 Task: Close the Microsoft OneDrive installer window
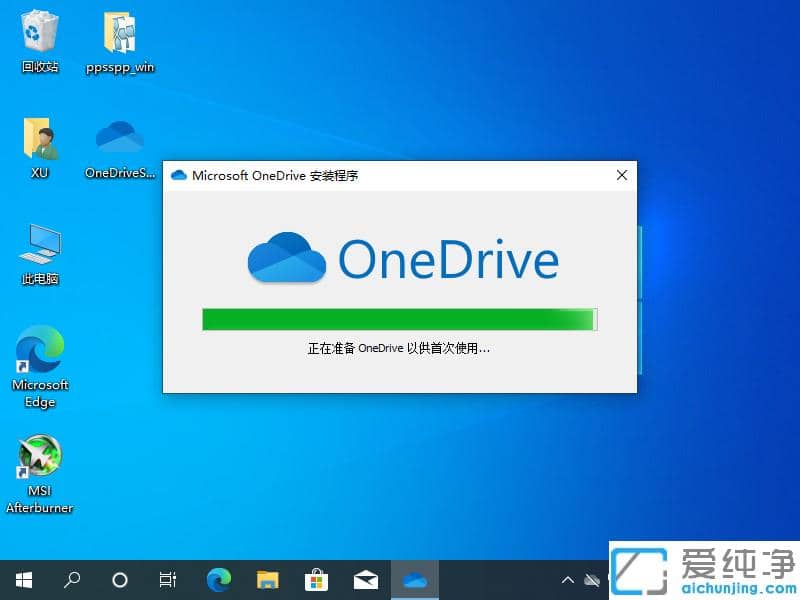point(621,174)
